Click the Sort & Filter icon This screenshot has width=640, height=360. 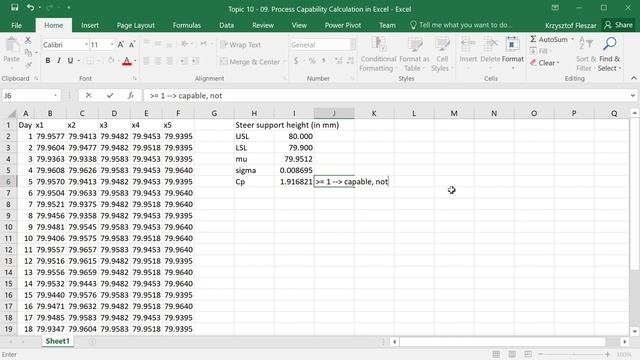tap(586, 44)
